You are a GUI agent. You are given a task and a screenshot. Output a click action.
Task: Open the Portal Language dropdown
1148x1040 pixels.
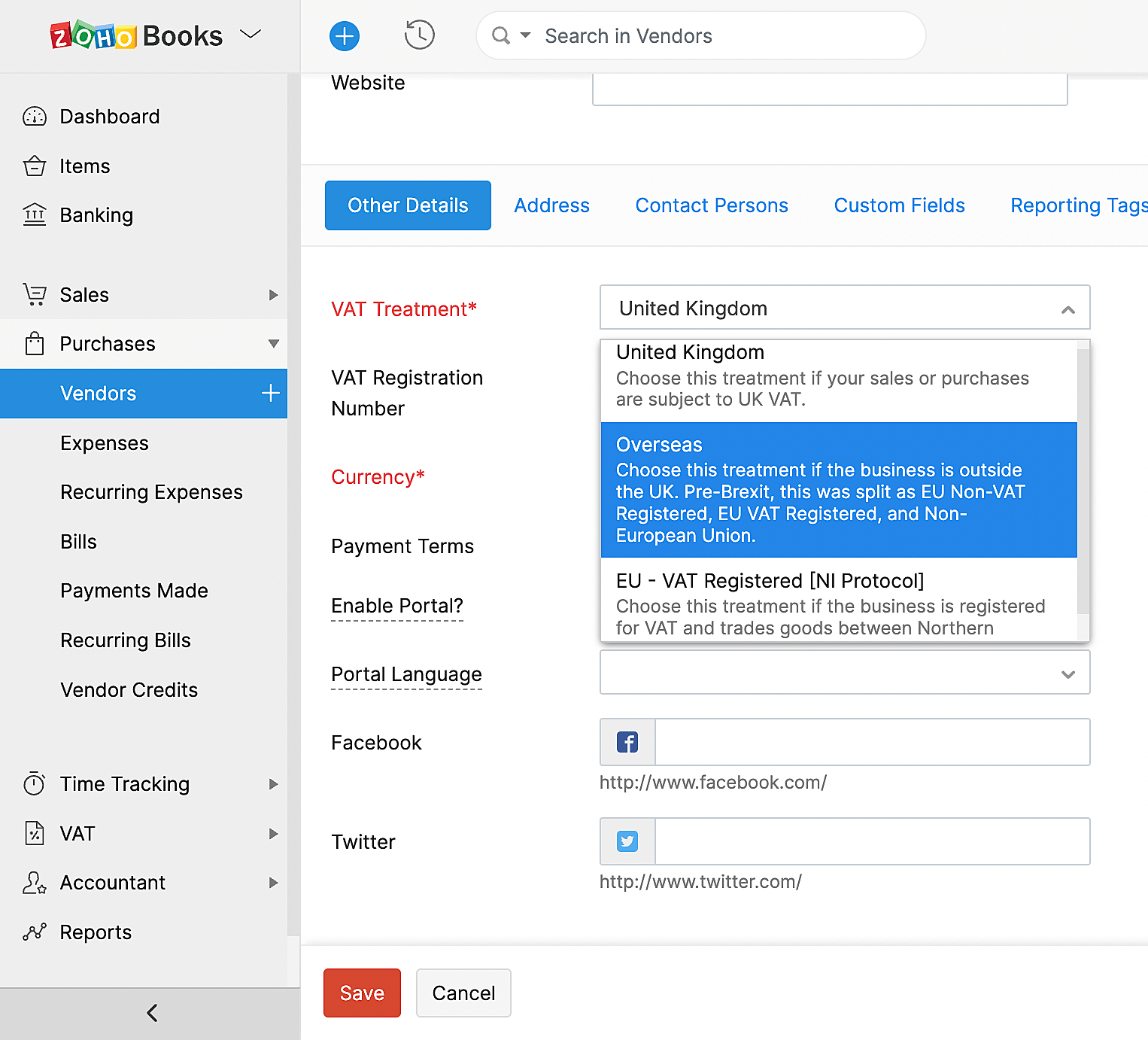point(844,673)
